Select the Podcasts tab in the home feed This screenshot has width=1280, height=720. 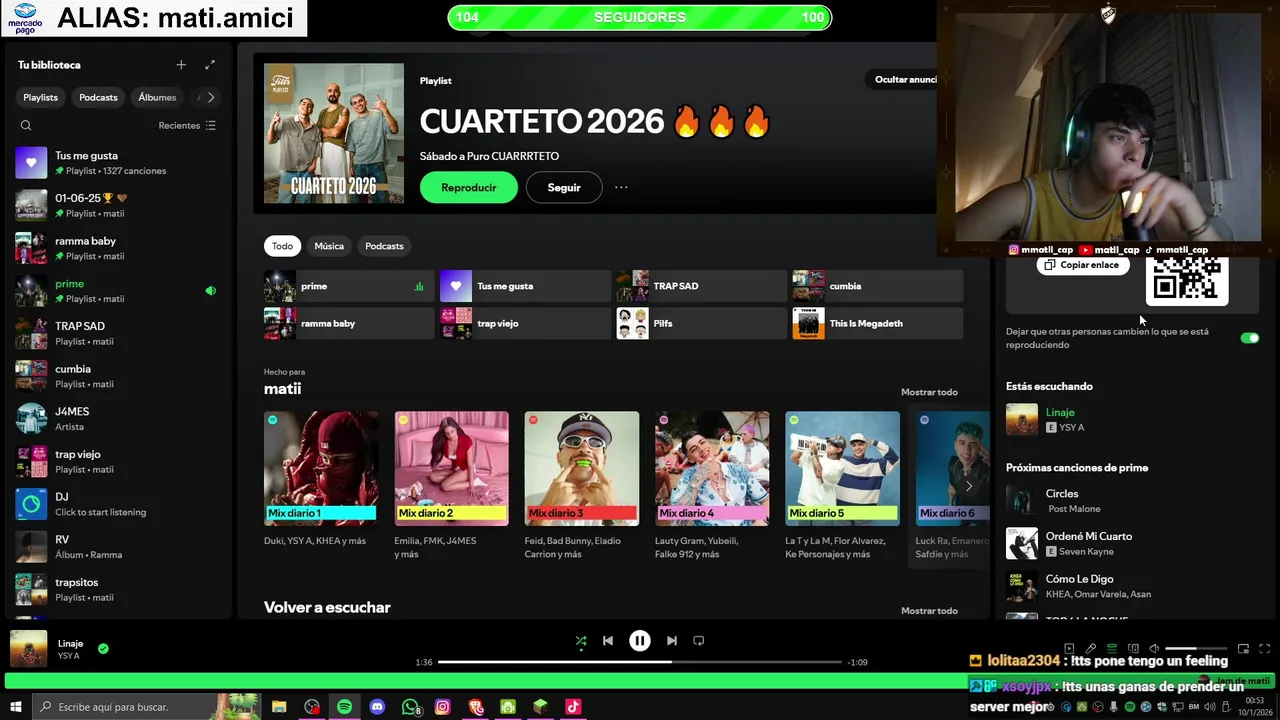tap(384, 246)
